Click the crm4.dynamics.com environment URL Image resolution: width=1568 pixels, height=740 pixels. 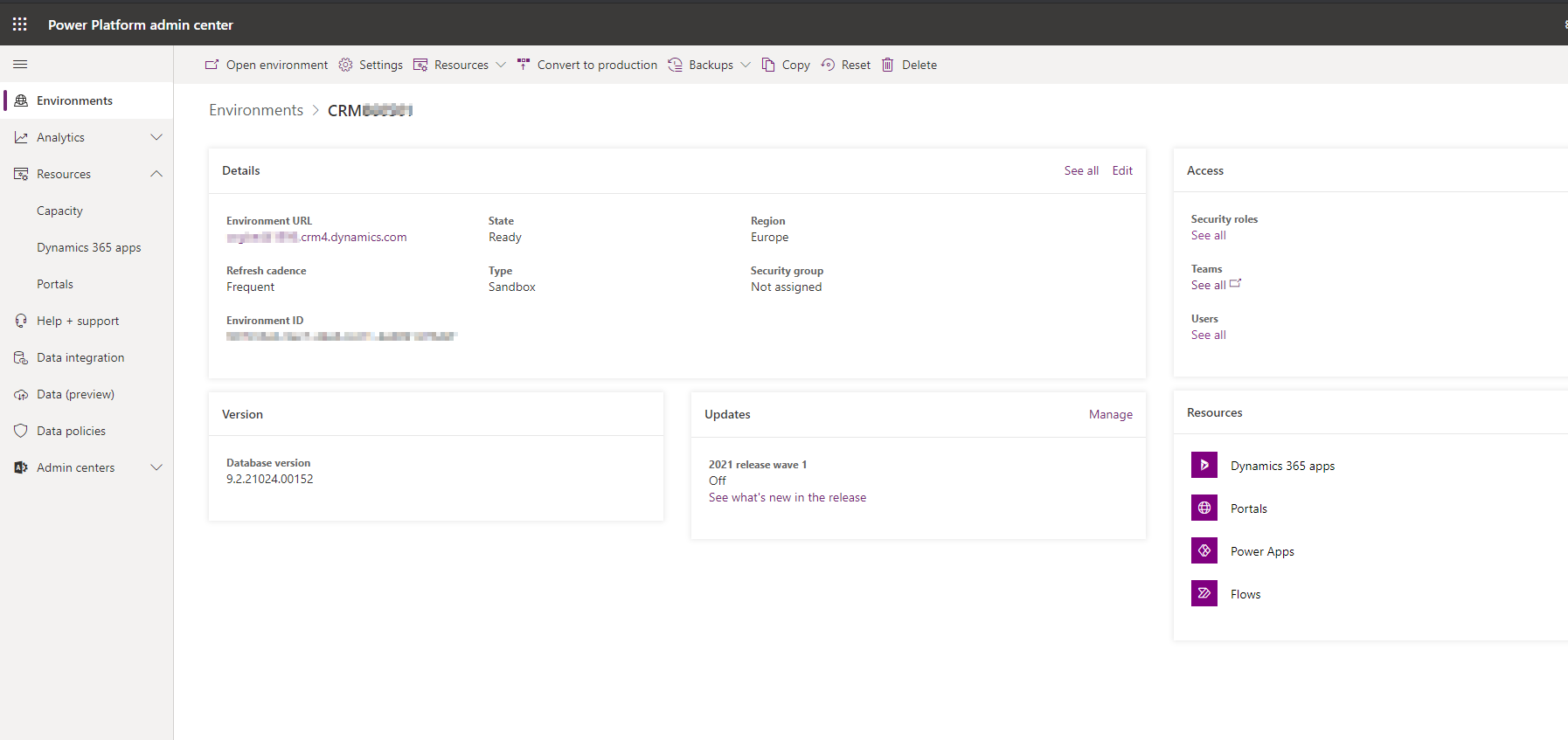pos(316,237)
